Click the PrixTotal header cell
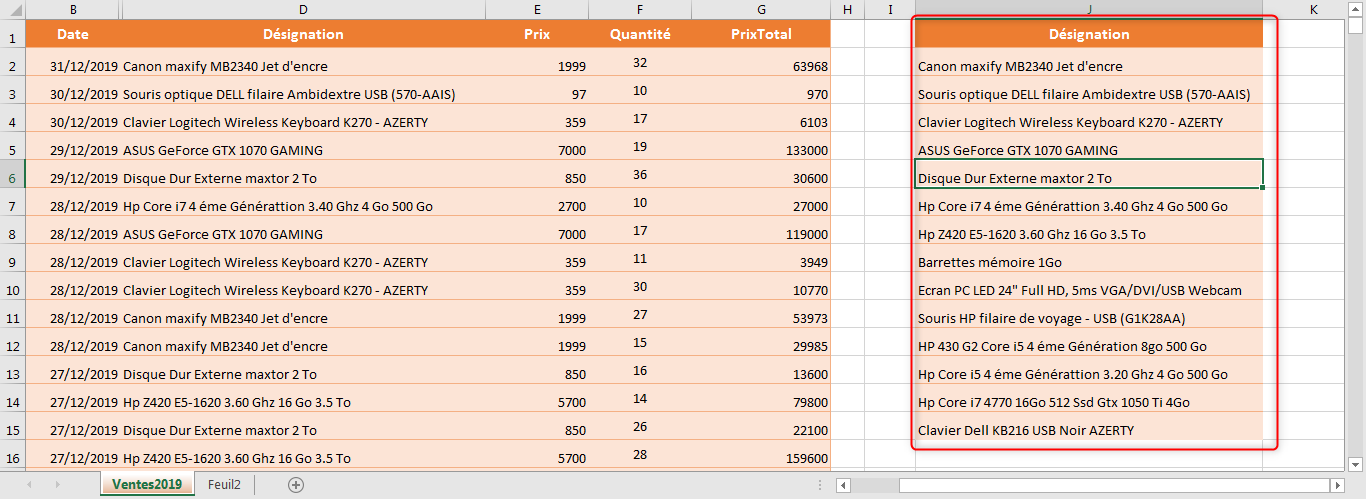Screen dimensions: 1366x499 click(x=761, y=34)
